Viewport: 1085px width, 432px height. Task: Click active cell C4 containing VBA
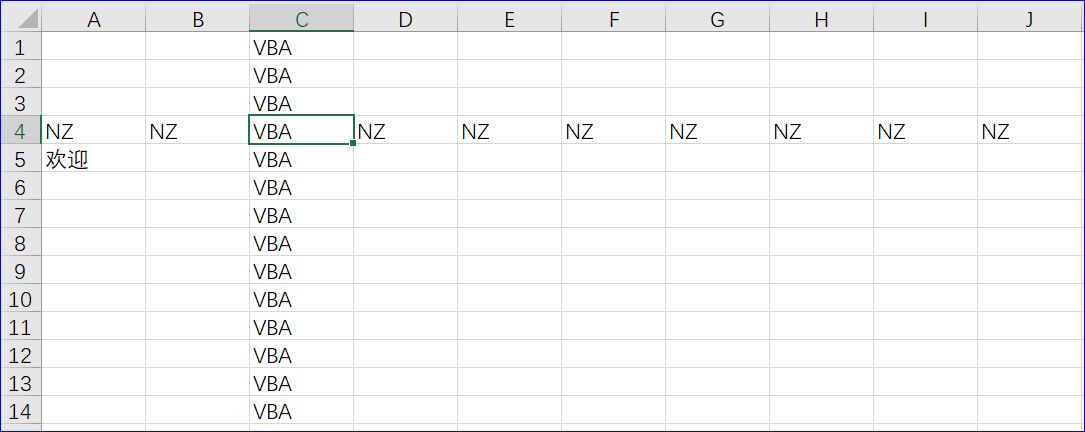click(302, 130)
